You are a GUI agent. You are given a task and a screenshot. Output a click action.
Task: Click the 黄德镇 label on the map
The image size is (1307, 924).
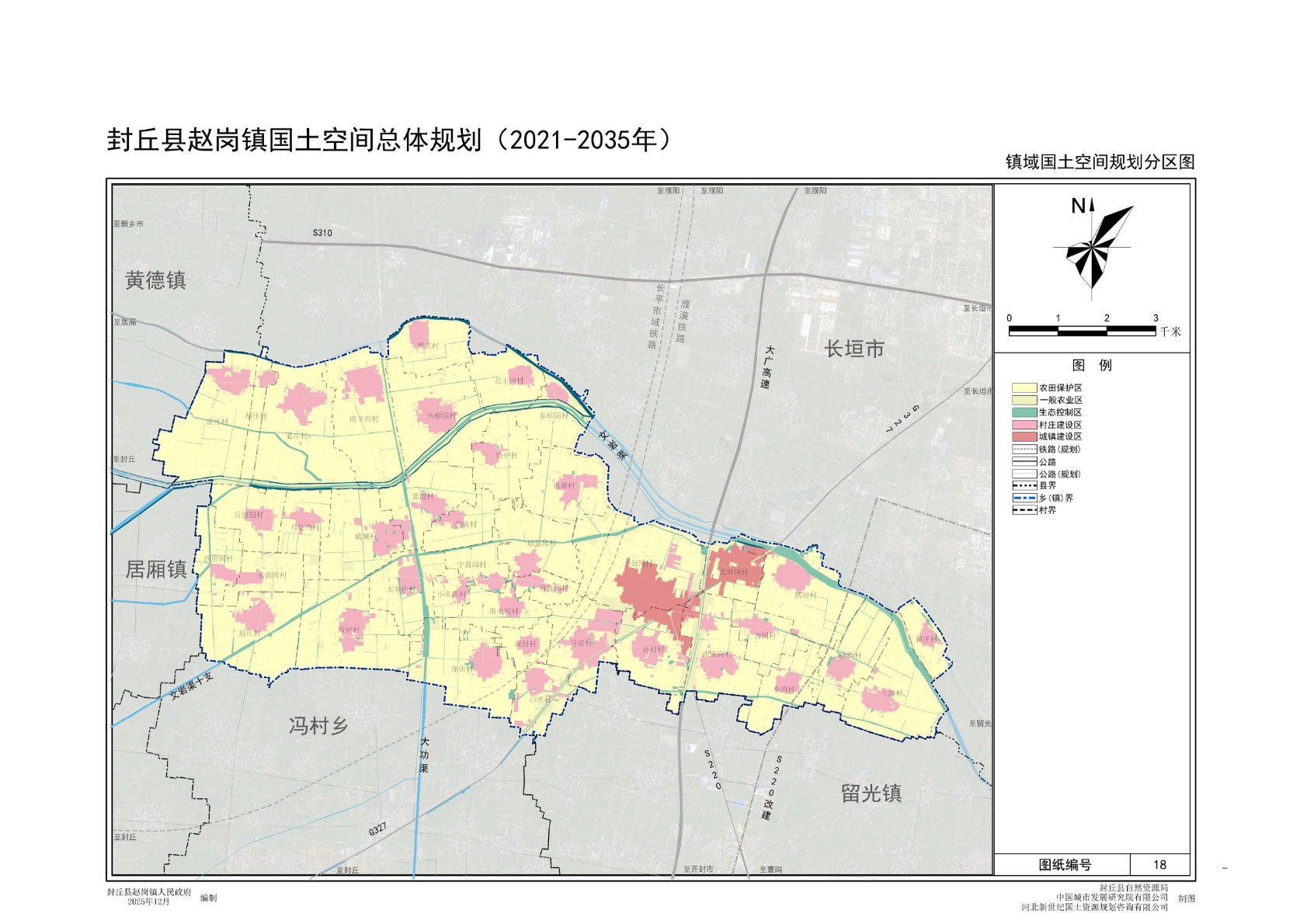coord(155,280)
